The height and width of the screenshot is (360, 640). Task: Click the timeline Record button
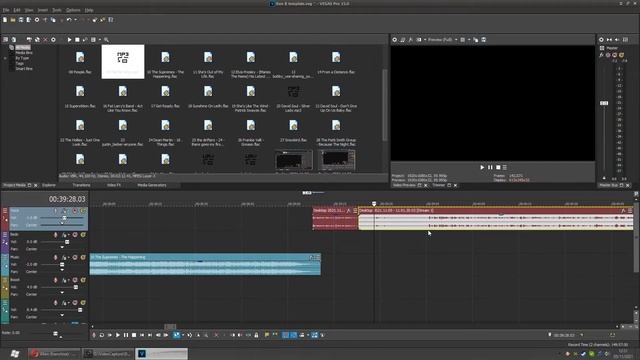(94, 335)
